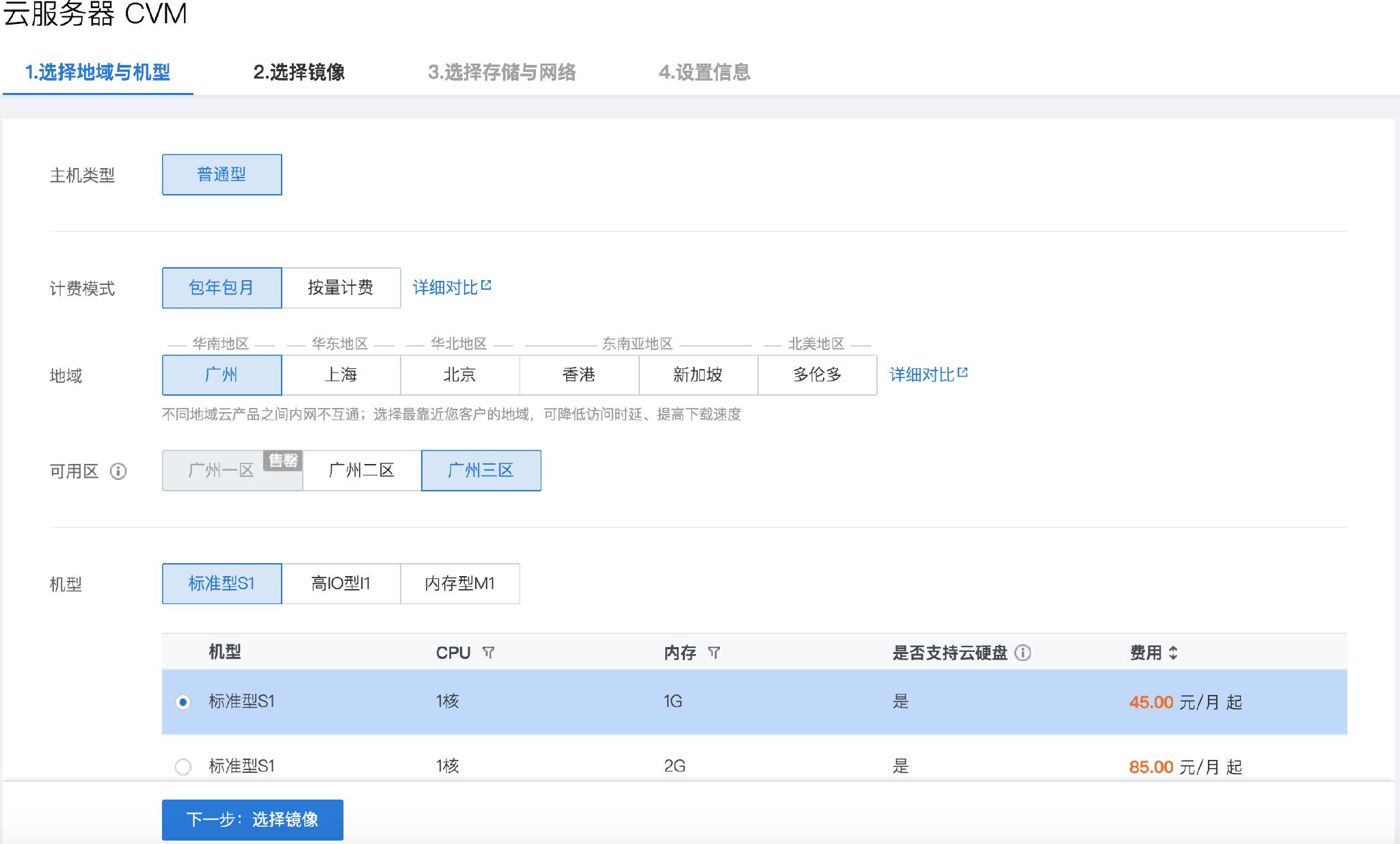
Task: Click the sold-out 广州一区 zone
Action: 232,470
